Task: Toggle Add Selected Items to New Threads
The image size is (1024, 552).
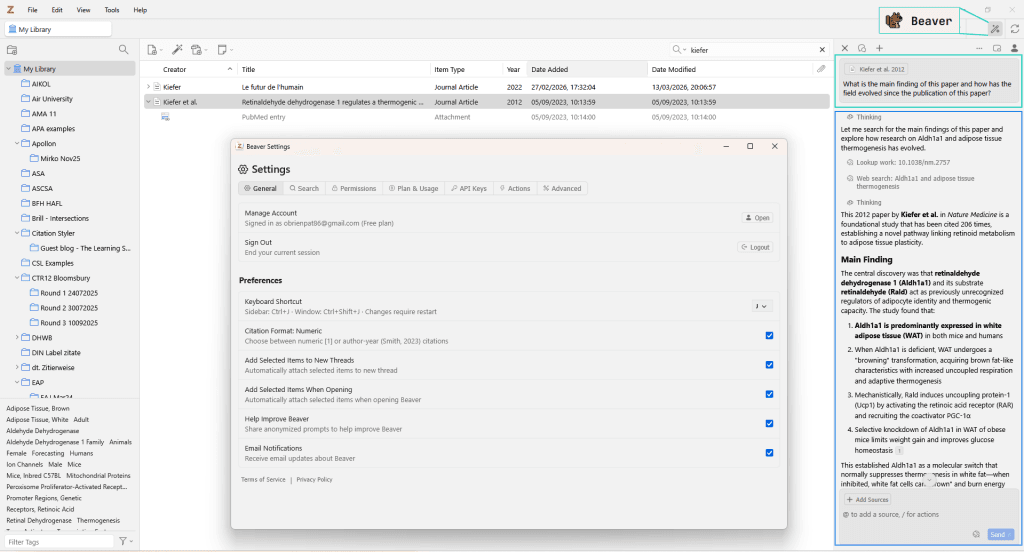Action: point(769,365)
